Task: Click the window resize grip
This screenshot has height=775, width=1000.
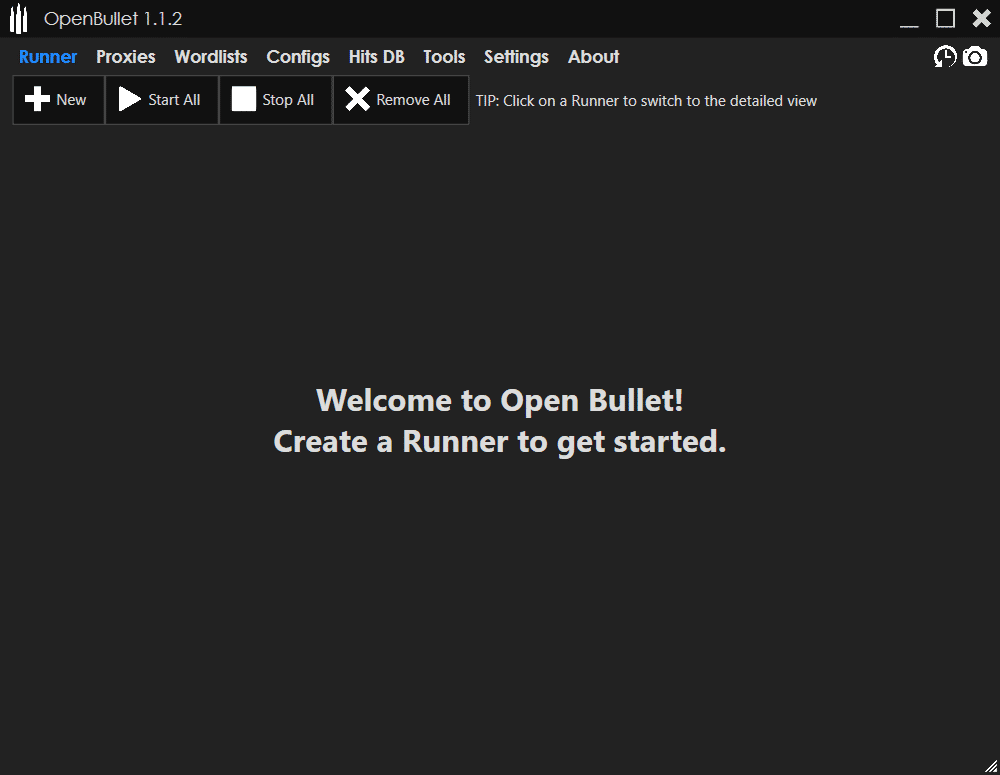Action: 991,766
